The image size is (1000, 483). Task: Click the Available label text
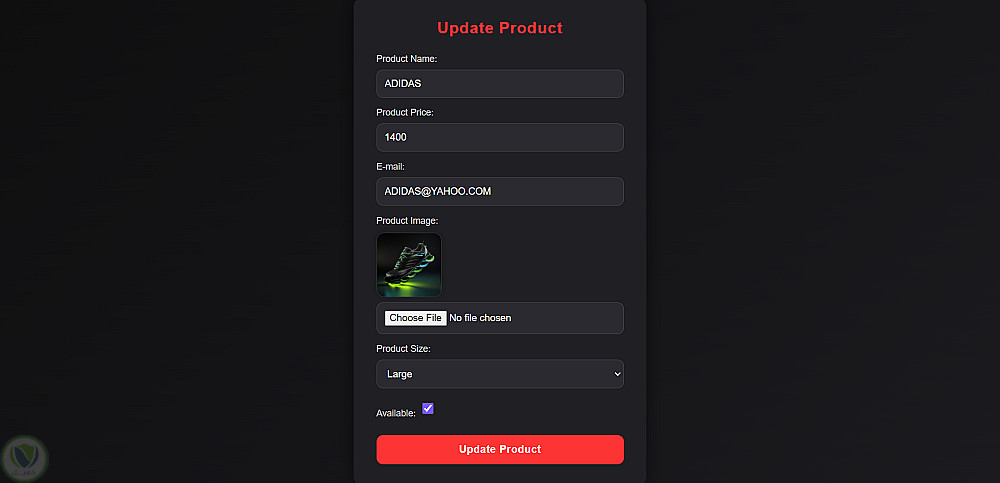tap(395, 413)
